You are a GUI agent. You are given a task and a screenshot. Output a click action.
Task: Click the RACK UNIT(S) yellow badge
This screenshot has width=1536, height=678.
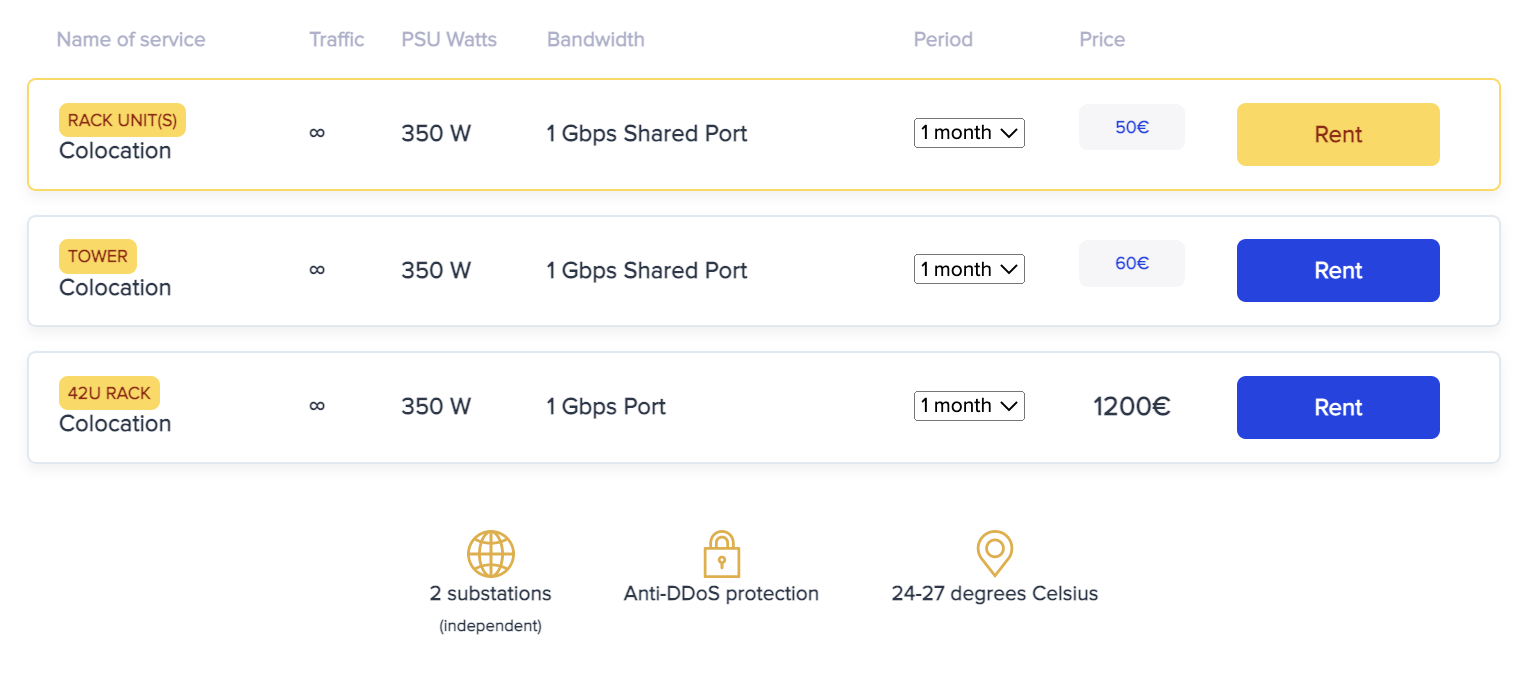click(x=122, y=120)
